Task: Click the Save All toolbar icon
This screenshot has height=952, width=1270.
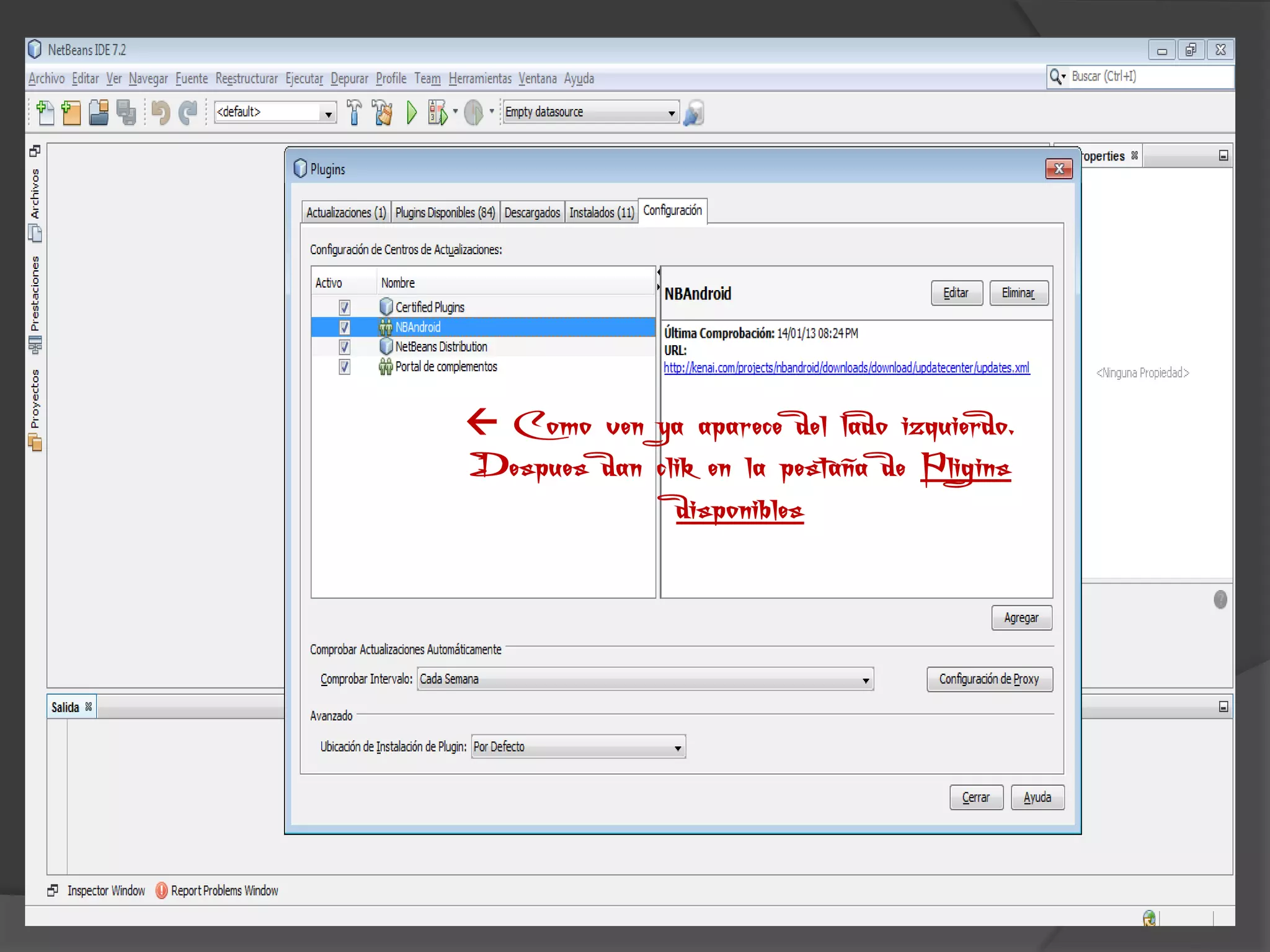Action: point(127,113)
